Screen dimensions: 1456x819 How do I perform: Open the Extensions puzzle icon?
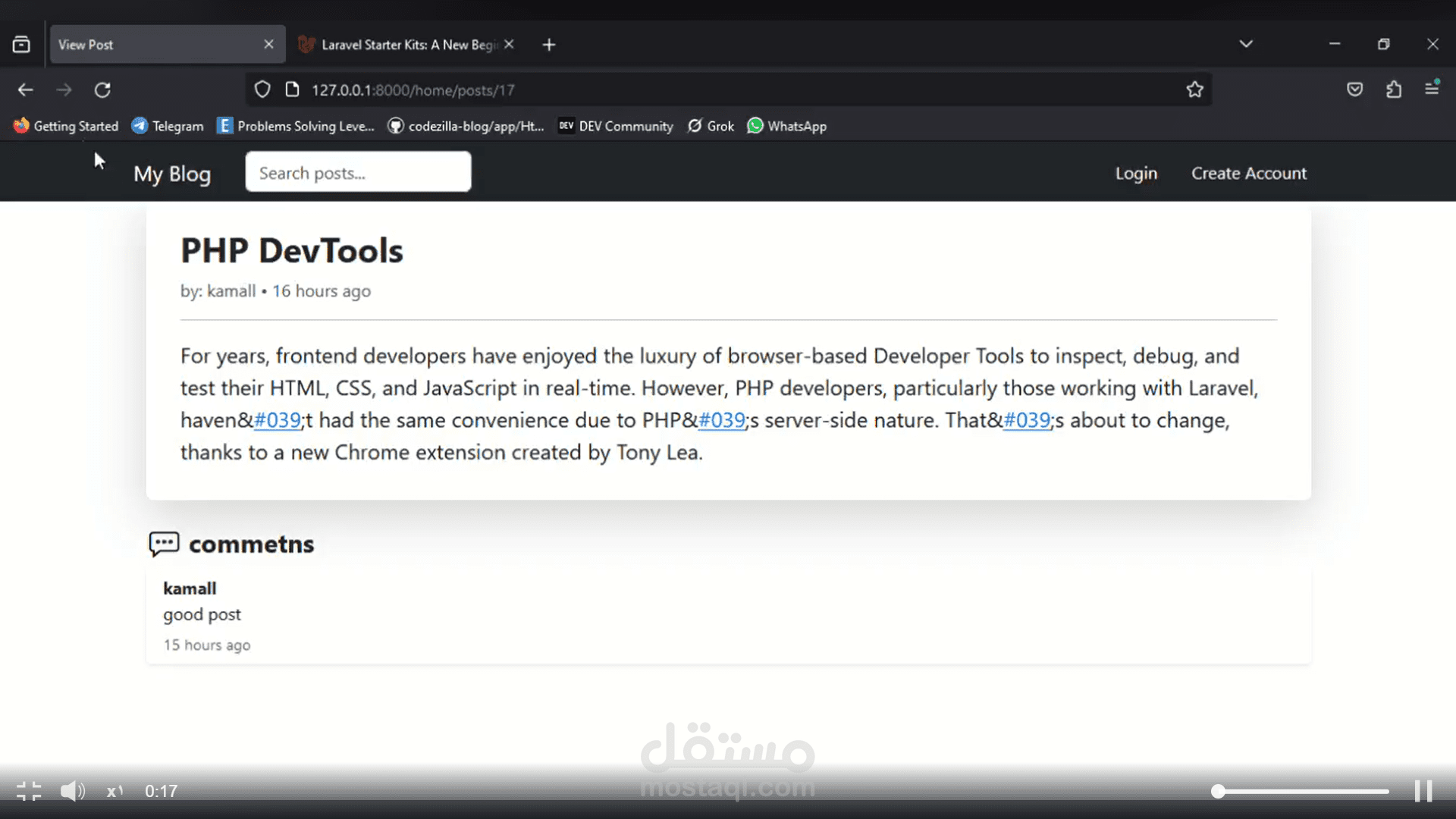[1394, 89]
